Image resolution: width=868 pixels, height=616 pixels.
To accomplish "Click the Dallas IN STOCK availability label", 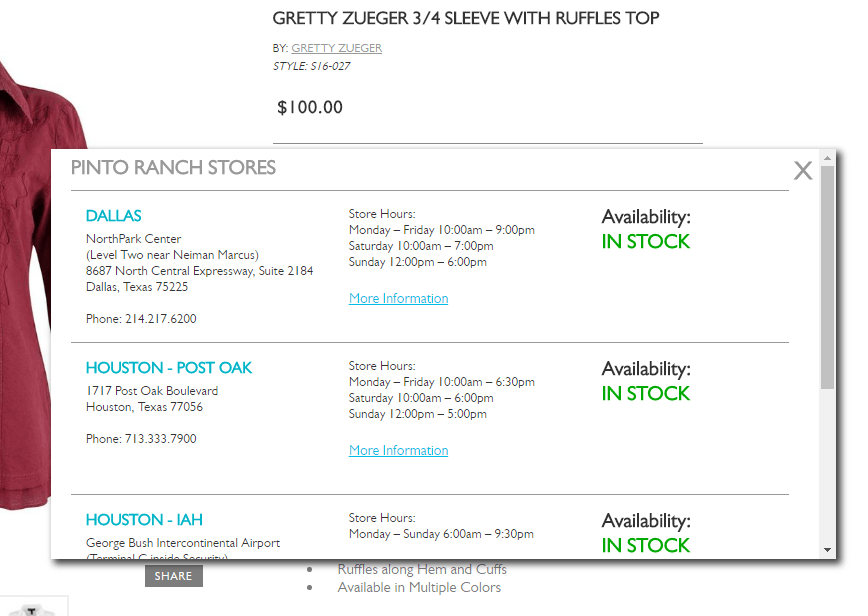I will point(645,242).
